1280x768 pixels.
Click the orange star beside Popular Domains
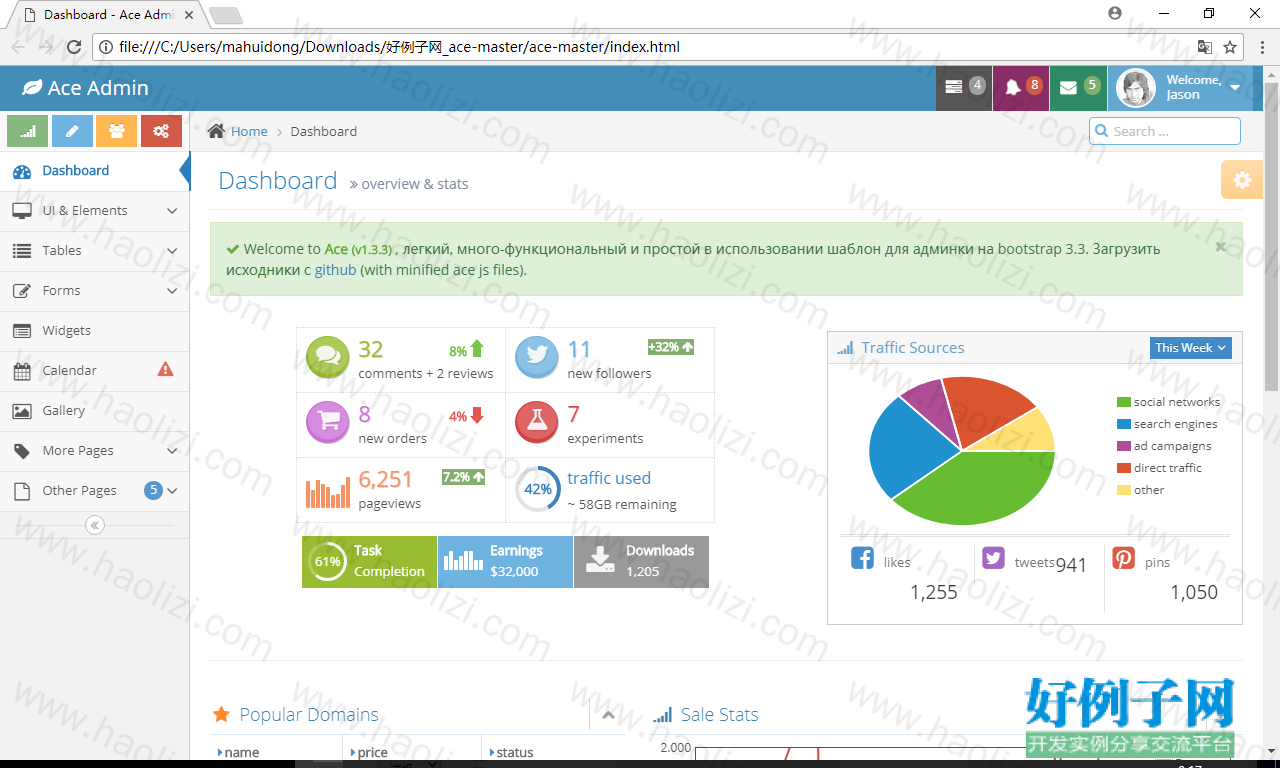tap(222, 714)
